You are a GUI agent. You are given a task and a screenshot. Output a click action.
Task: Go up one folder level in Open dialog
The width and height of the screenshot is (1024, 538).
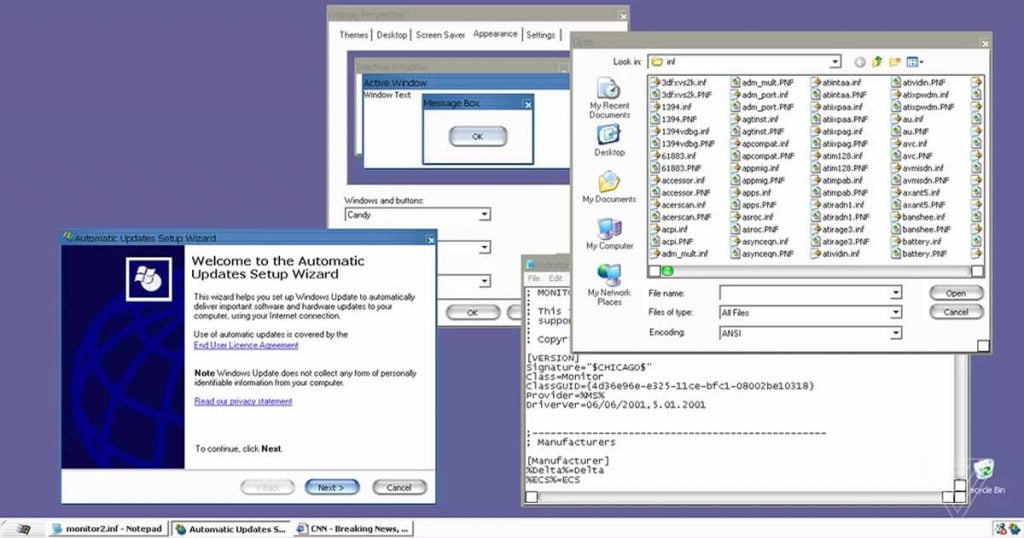point(877,61)
